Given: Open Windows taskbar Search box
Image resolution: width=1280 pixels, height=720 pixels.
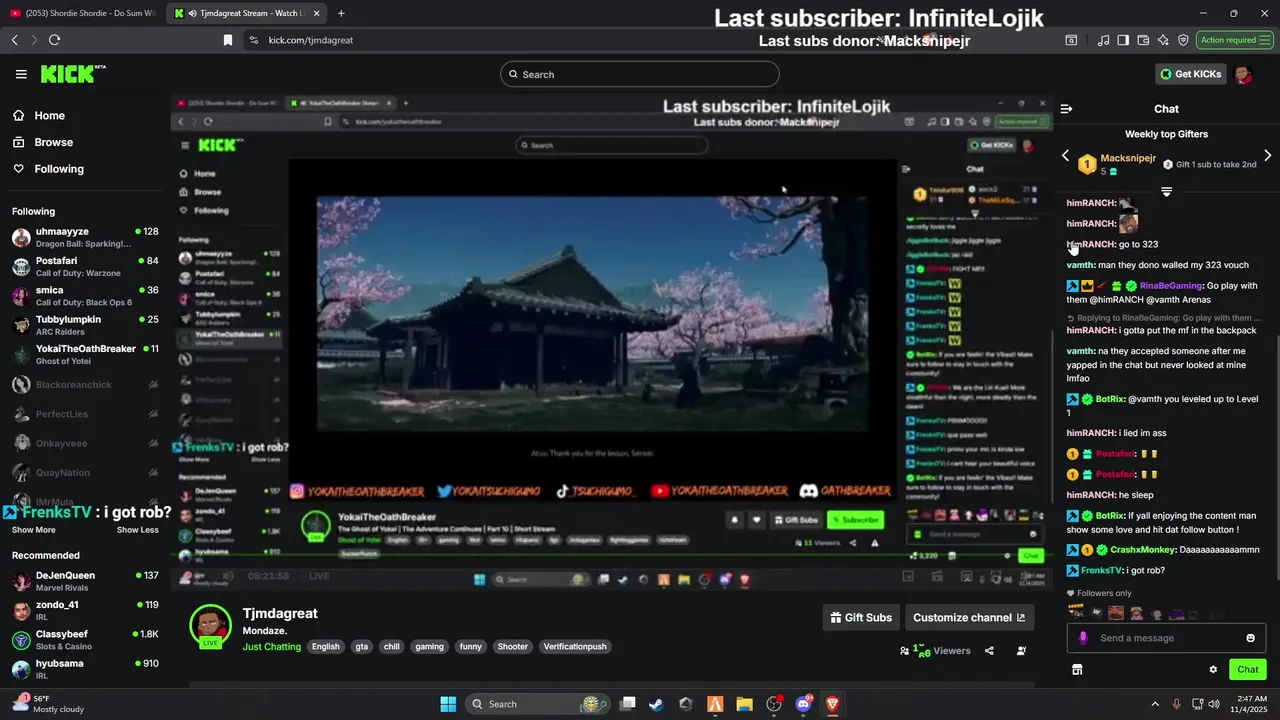Looking at the screenshot, I should tap(538, 704).
